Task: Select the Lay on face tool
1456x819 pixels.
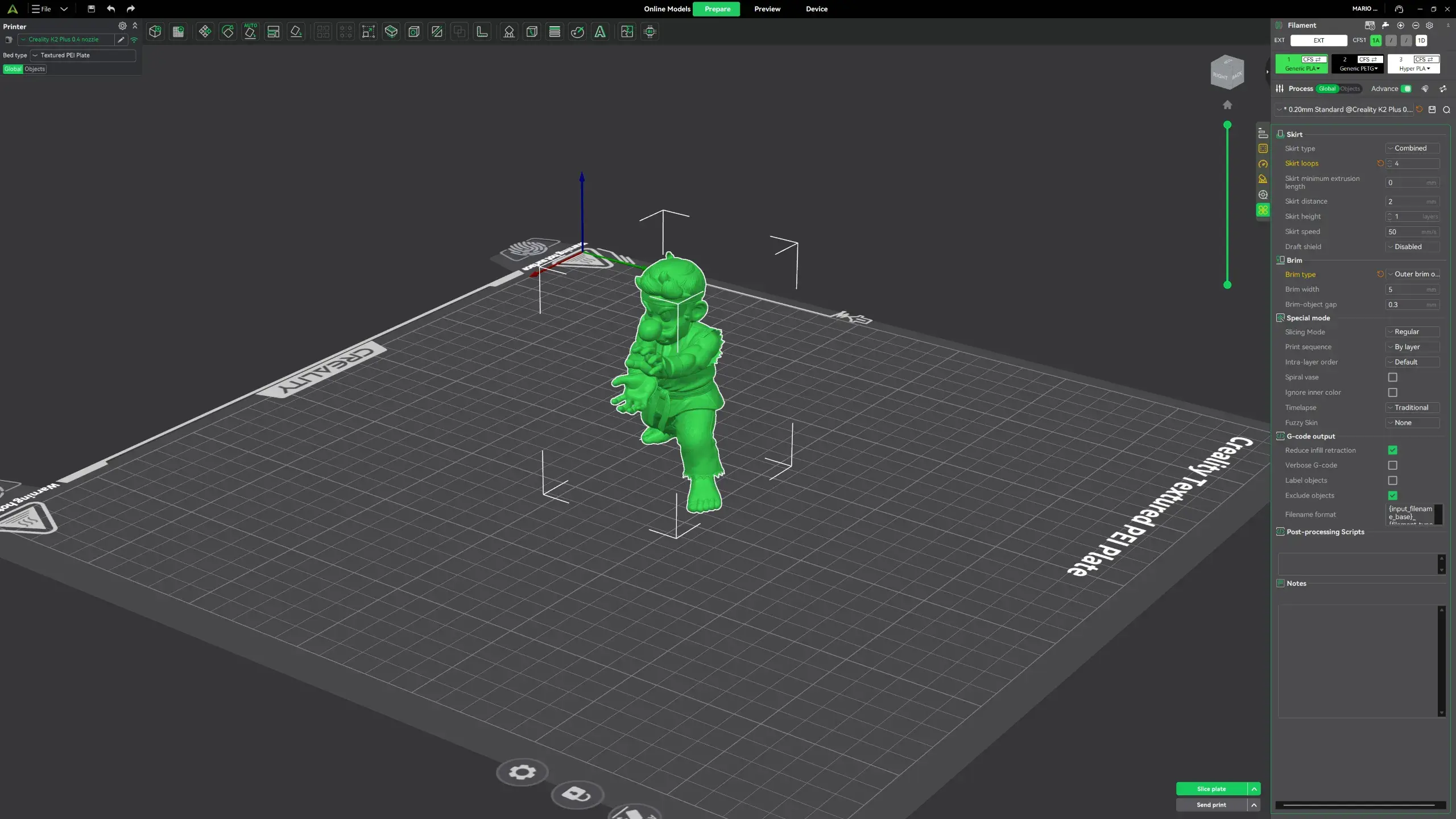Action: (296, 32)
